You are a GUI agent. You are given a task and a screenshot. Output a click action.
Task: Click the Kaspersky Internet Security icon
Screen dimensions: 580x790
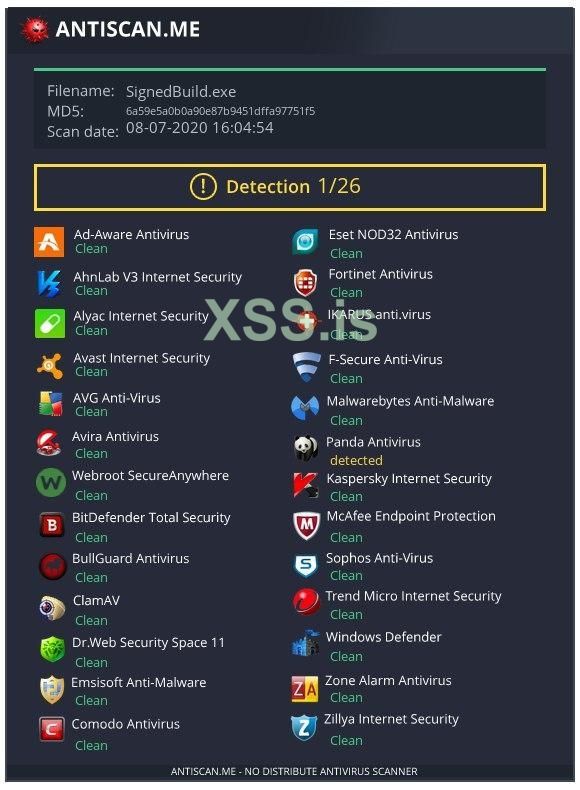tap(305, 485)
